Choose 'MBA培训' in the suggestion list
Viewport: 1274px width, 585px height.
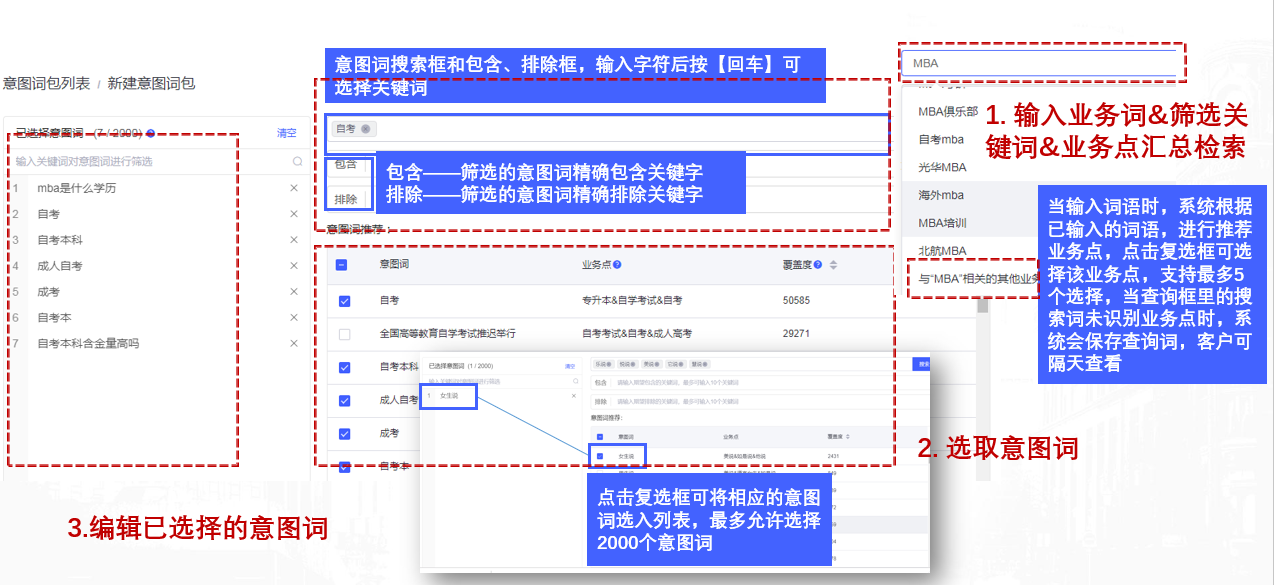[942, 222]
